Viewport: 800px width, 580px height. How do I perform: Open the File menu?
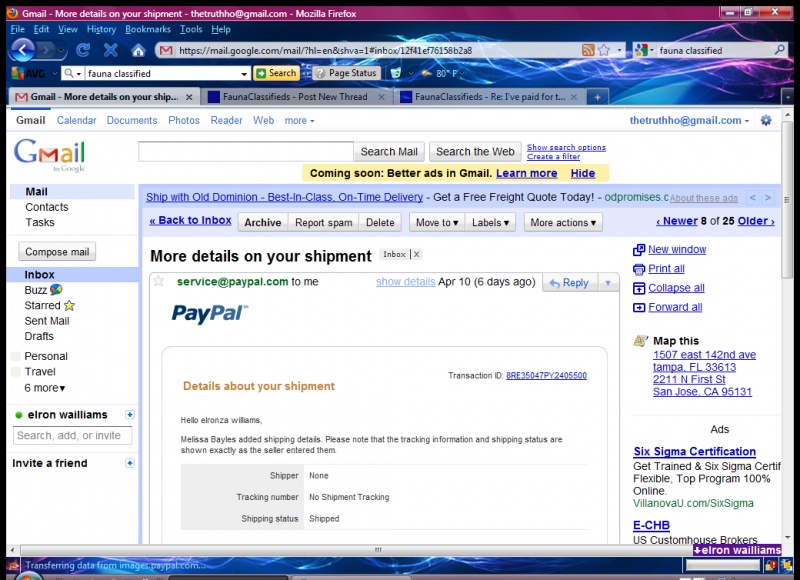pos(18,29)
